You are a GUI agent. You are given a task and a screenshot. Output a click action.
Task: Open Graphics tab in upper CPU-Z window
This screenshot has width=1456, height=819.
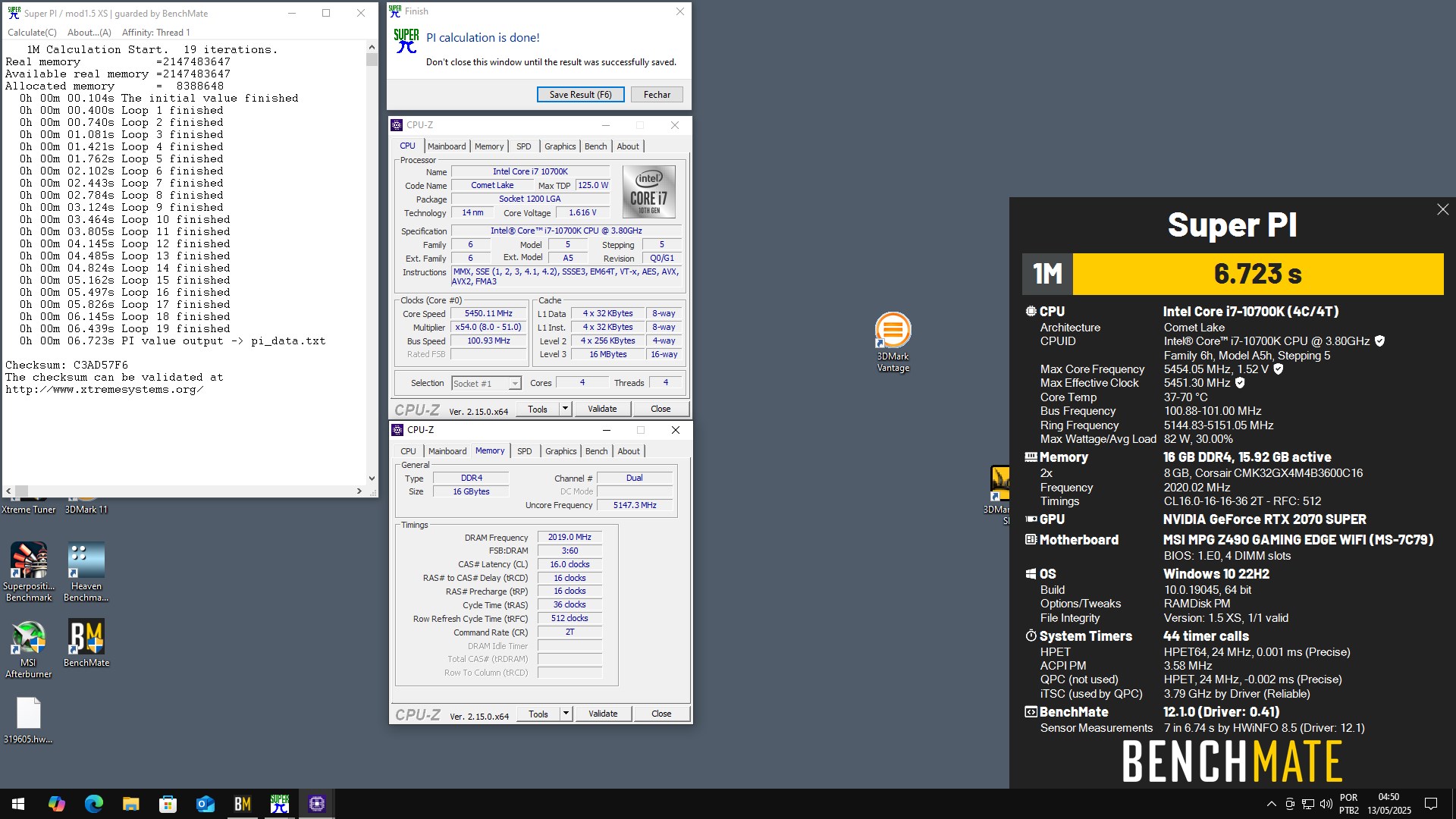click(560, 146)
